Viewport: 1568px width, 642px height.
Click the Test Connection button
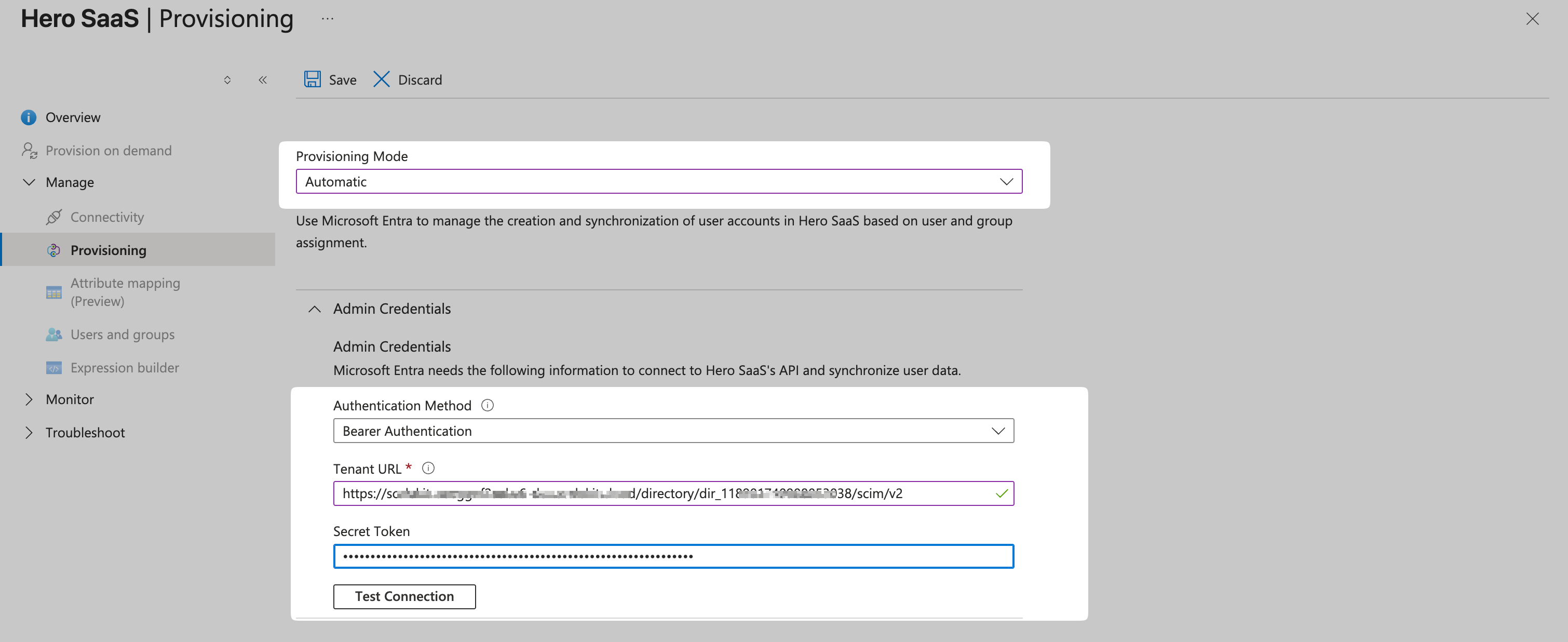coord(404,596)
